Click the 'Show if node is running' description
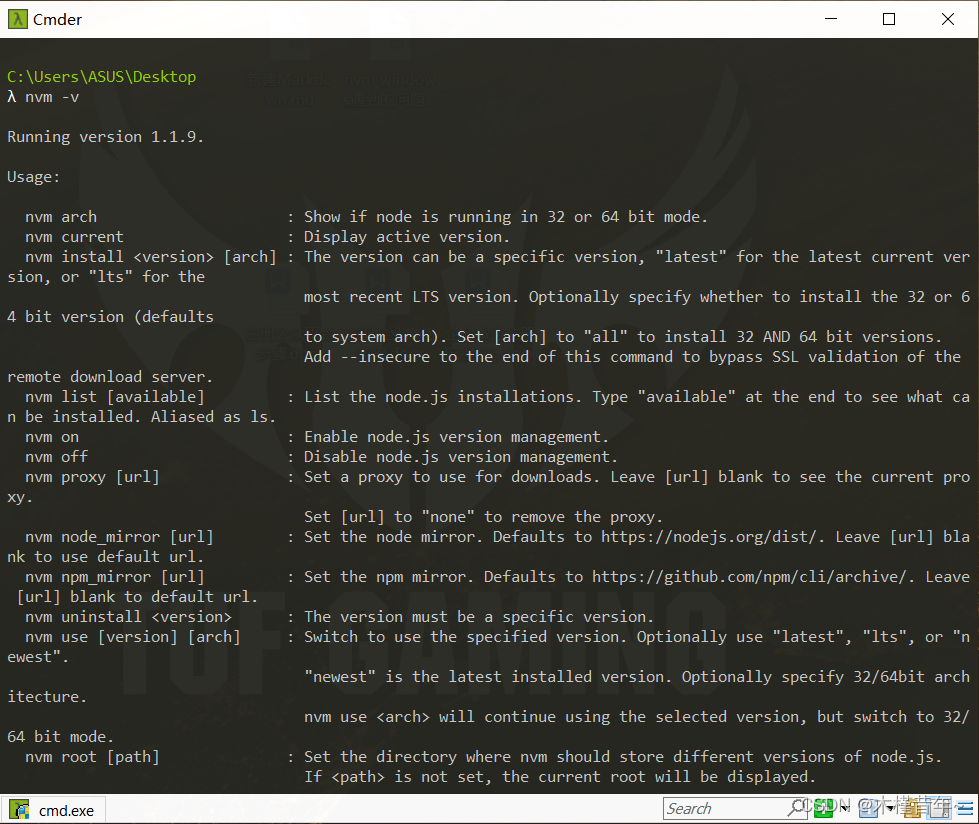Viewport: 979px width, 824px height. click(x=506, y=217)
